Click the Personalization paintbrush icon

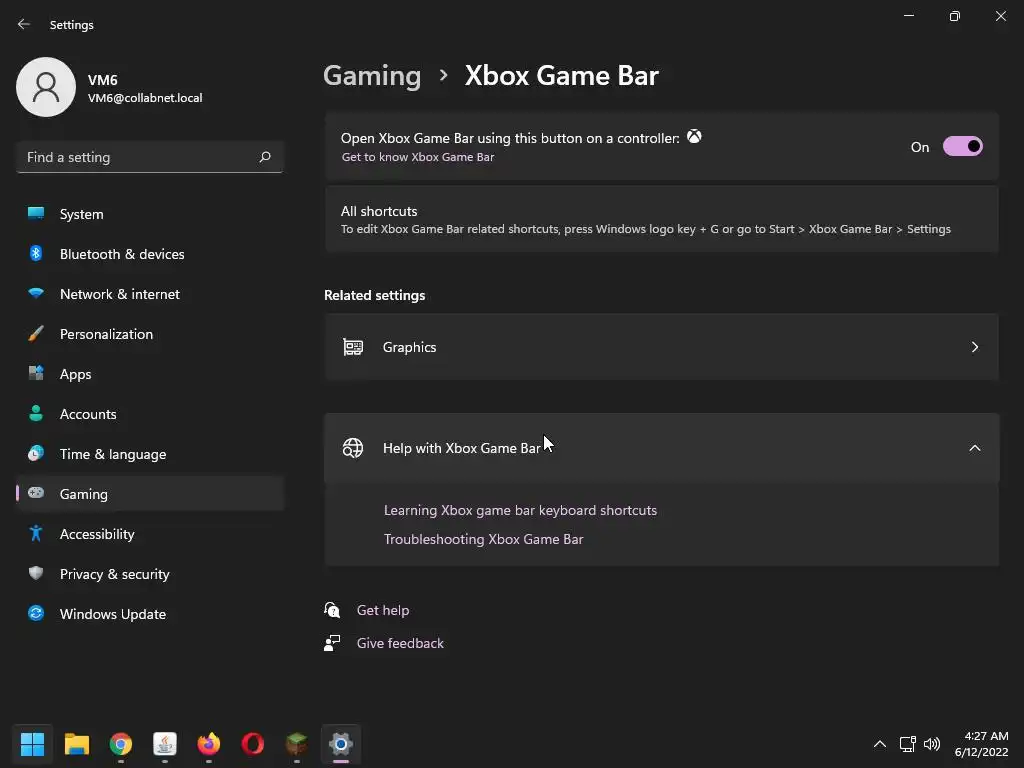tap(36, 334)
